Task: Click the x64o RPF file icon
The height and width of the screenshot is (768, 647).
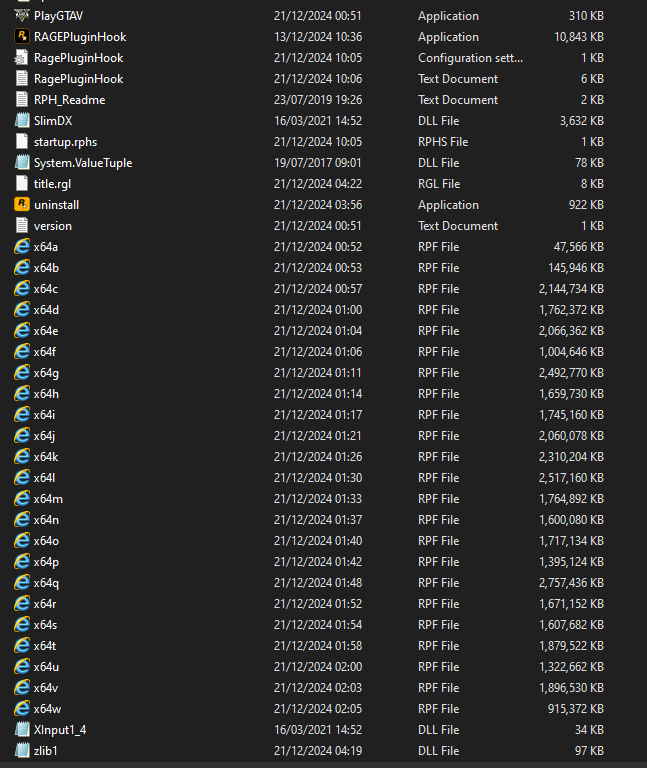Action: (22, 541)
